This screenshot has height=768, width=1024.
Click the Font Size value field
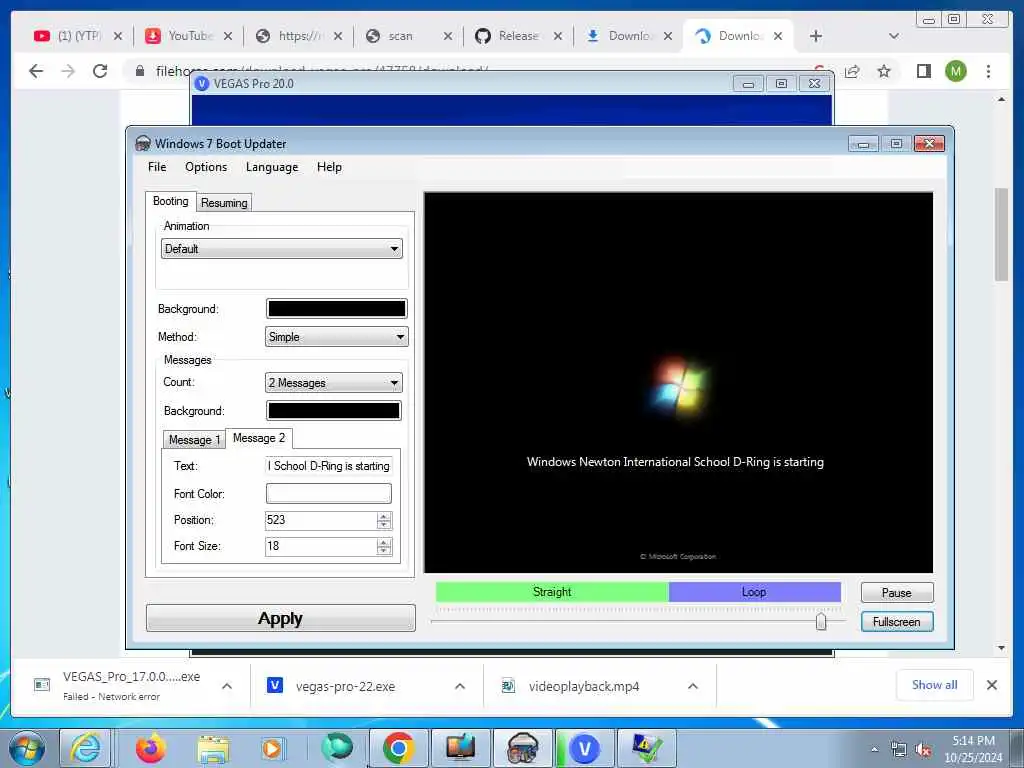click(321, 546)
